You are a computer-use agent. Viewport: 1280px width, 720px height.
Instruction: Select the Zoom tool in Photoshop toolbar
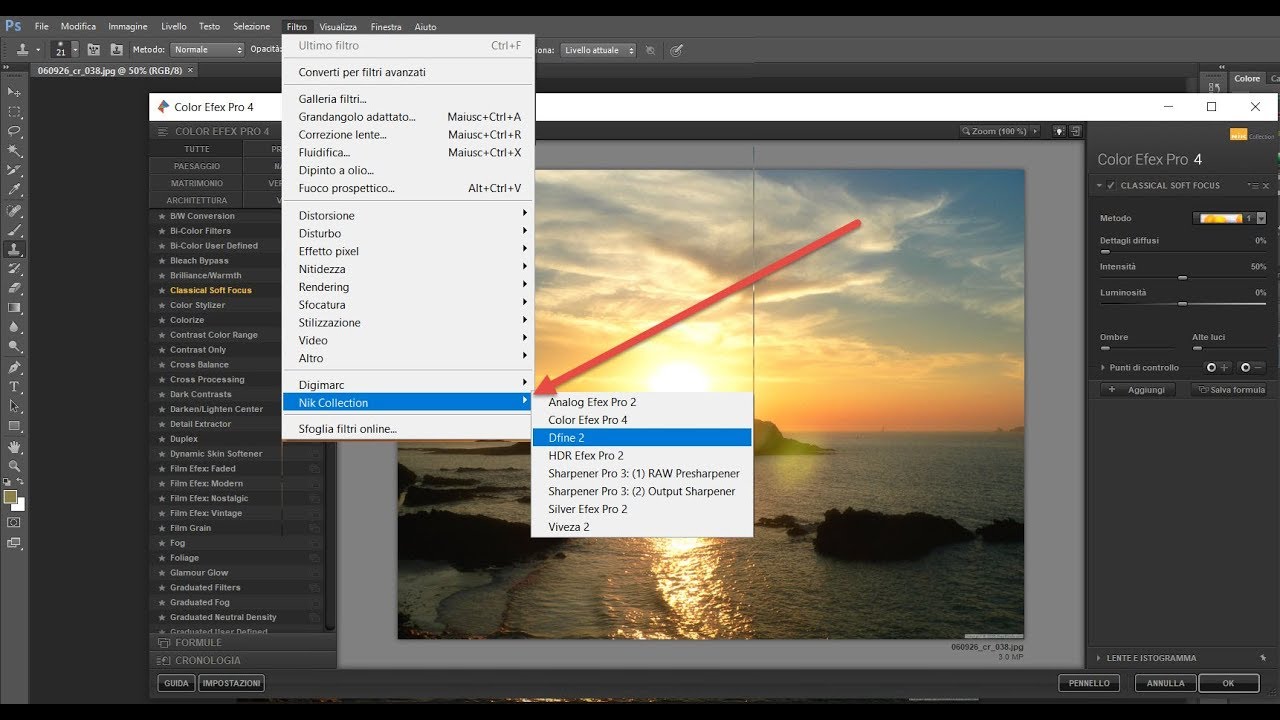pyautogui.click(x=14, y=466)
